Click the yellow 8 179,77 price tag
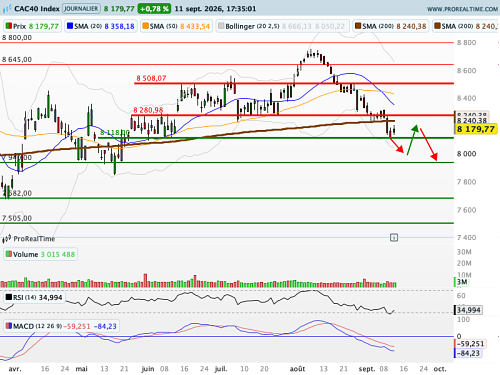Screen dimensions: 500x375 pyautogui.click(x=476, y=129)
